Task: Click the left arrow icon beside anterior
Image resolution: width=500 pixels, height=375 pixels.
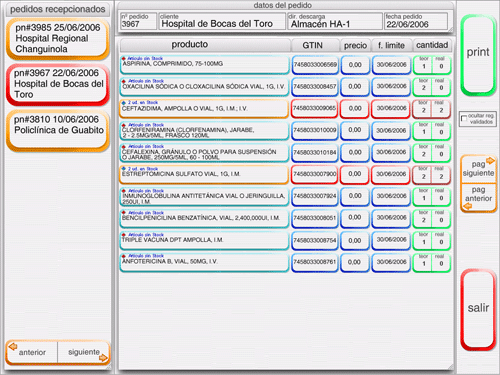Action: pyautogui.click(x=13, y=347)
